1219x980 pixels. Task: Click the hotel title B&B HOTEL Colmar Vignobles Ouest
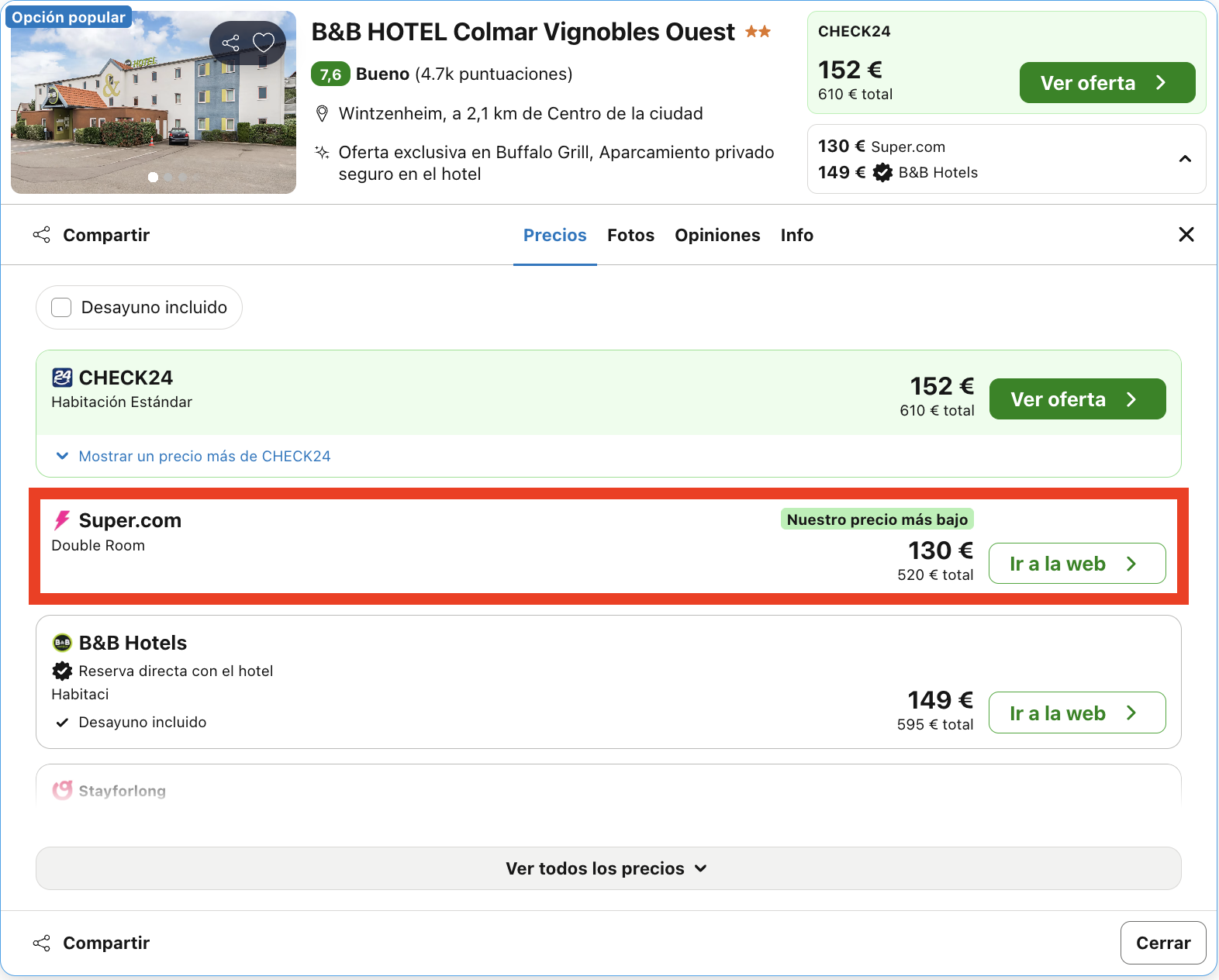523,32
